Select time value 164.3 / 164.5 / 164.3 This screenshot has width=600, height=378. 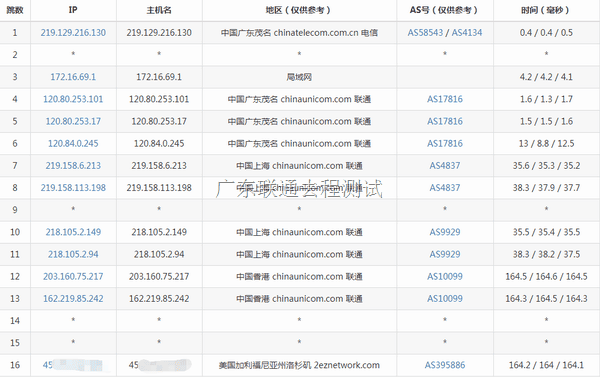point(546,299)
